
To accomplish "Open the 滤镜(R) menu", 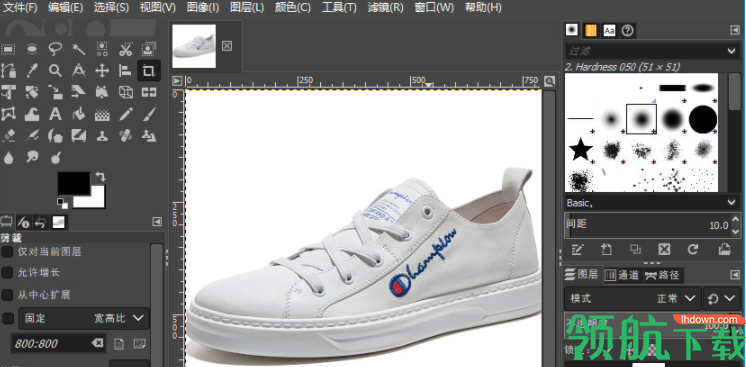I will (385, 8).
